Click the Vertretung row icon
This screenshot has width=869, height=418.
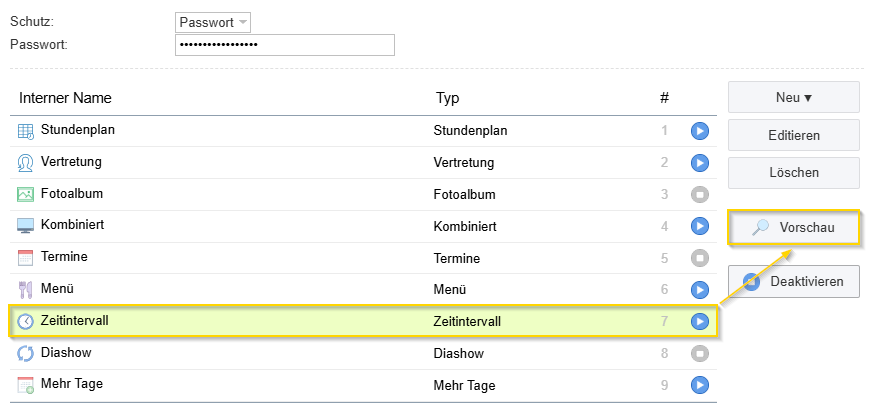pyautogui.click(x=25, y=163)
